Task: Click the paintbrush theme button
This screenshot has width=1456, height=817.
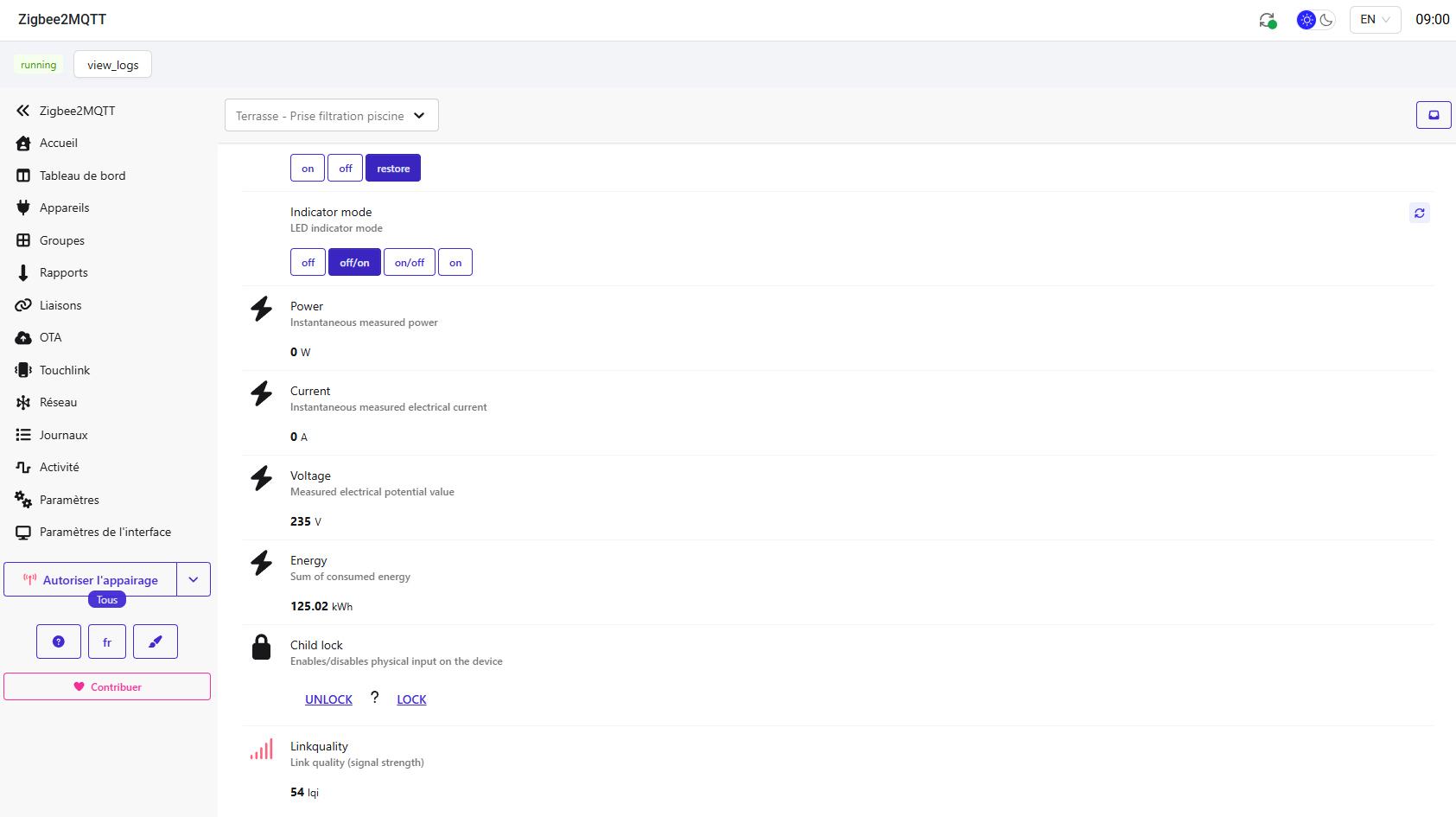Action: [156, 641]
